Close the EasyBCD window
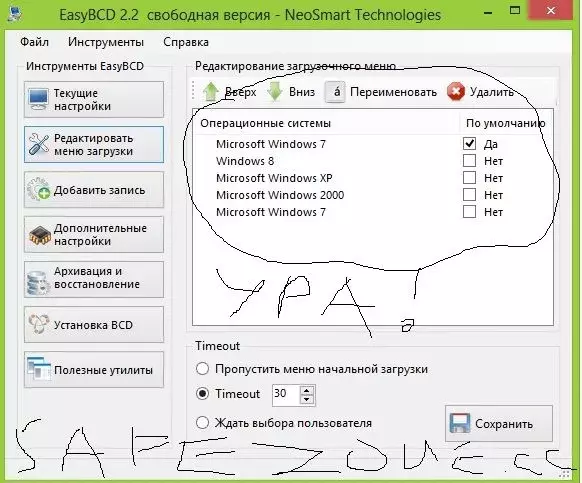 [x=551, y=10]
